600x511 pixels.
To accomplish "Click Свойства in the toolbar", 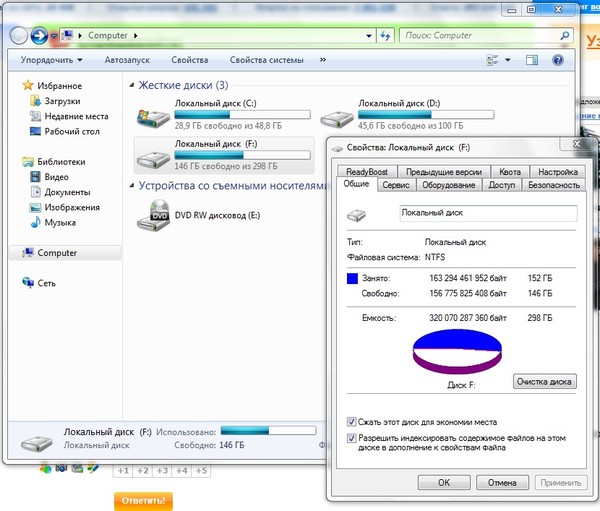I will coord(190,60).
